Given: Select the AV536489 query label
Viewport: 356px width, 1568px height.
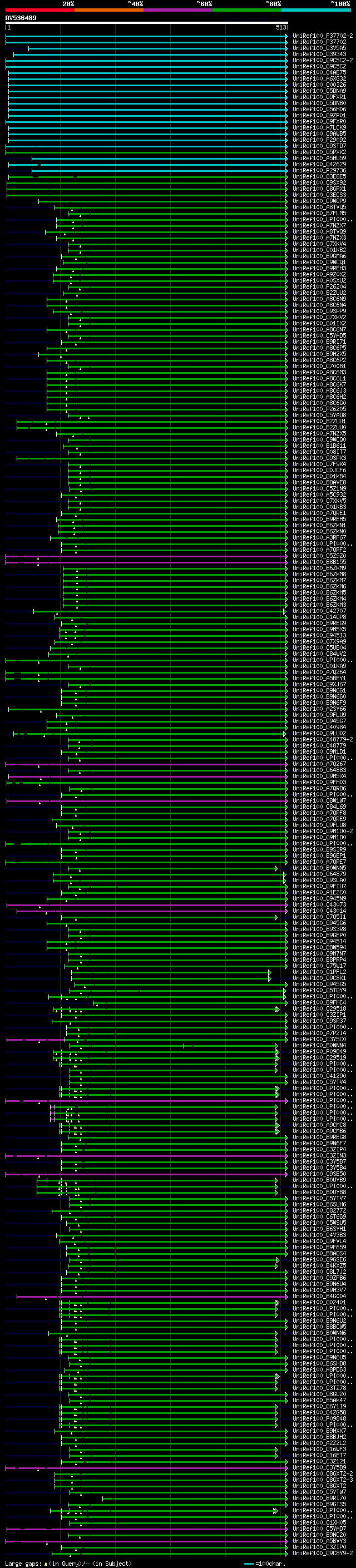Looking at the screenshot, I should pos(21,18).
